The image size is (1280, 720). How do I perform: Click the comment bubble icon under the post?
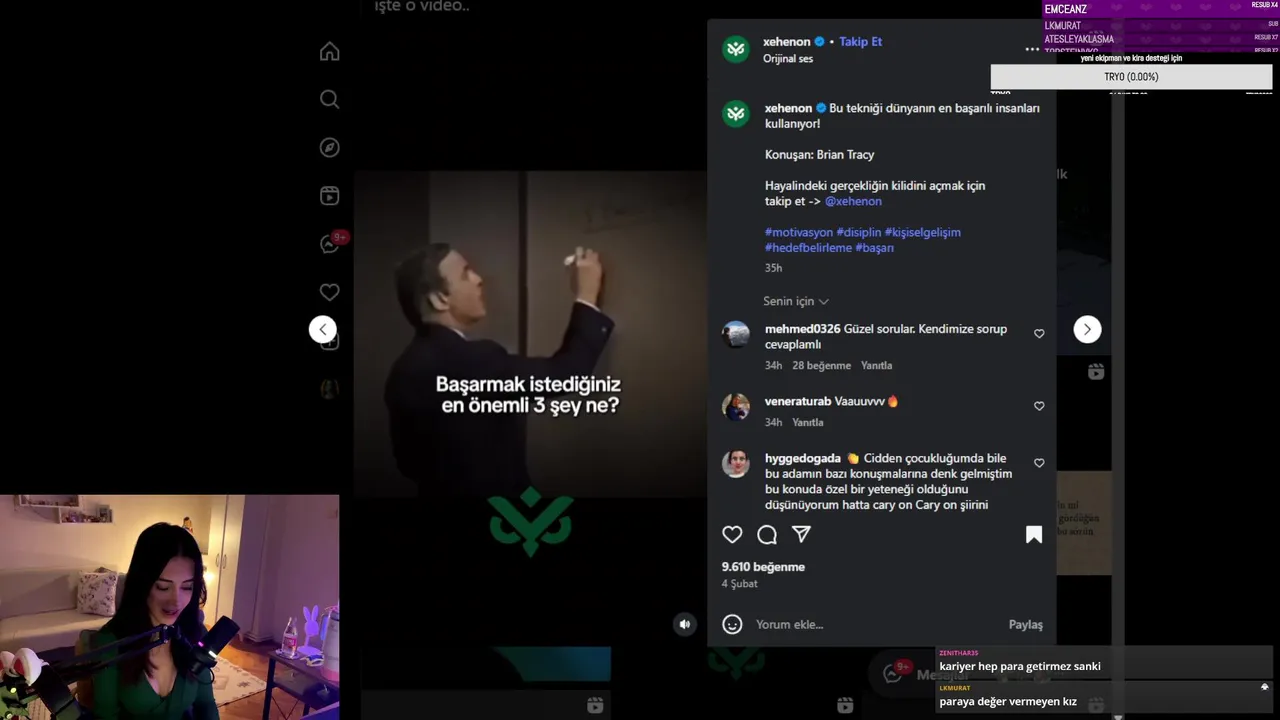coord(767,535)
